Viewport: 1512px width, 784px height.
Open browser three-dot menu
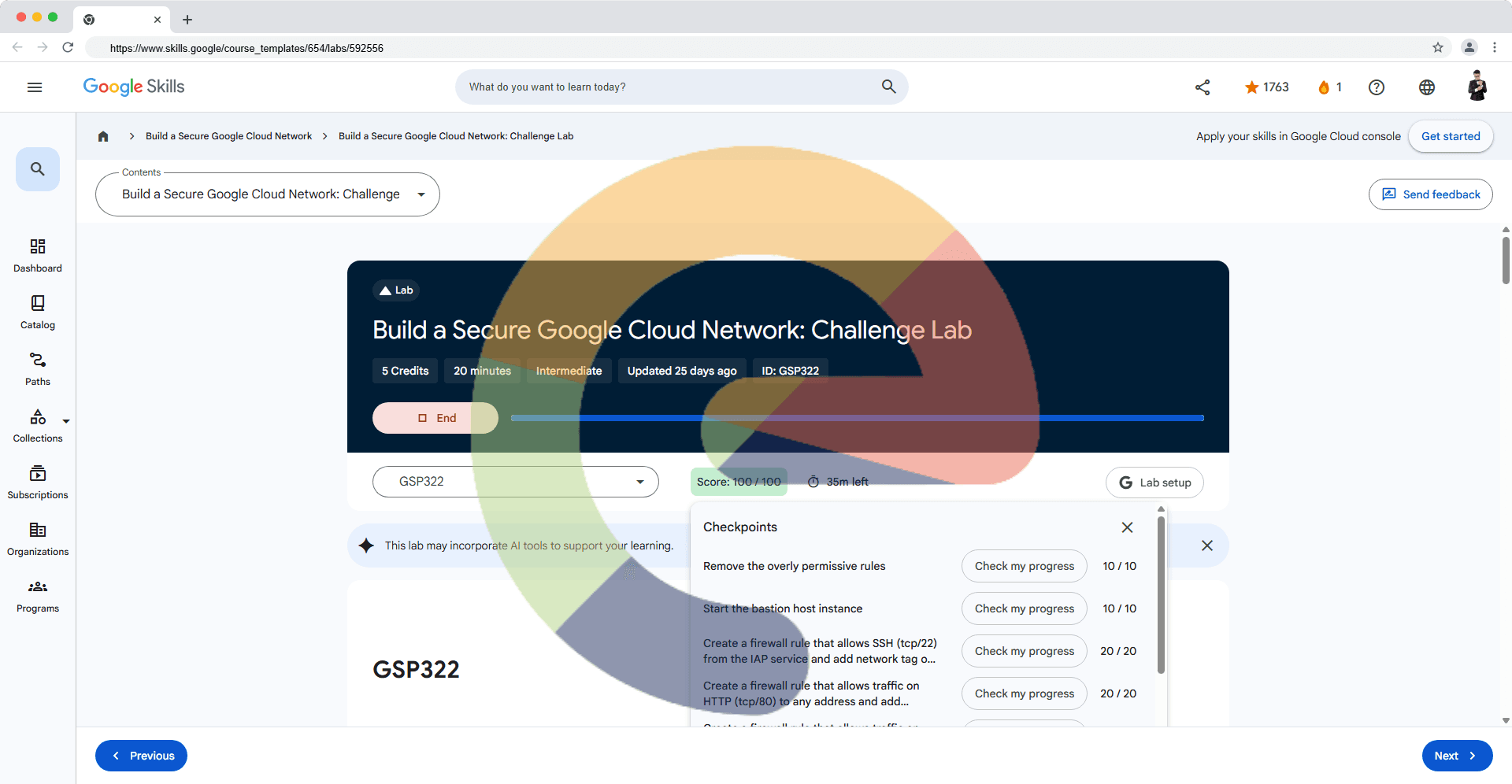(1495, 47)
